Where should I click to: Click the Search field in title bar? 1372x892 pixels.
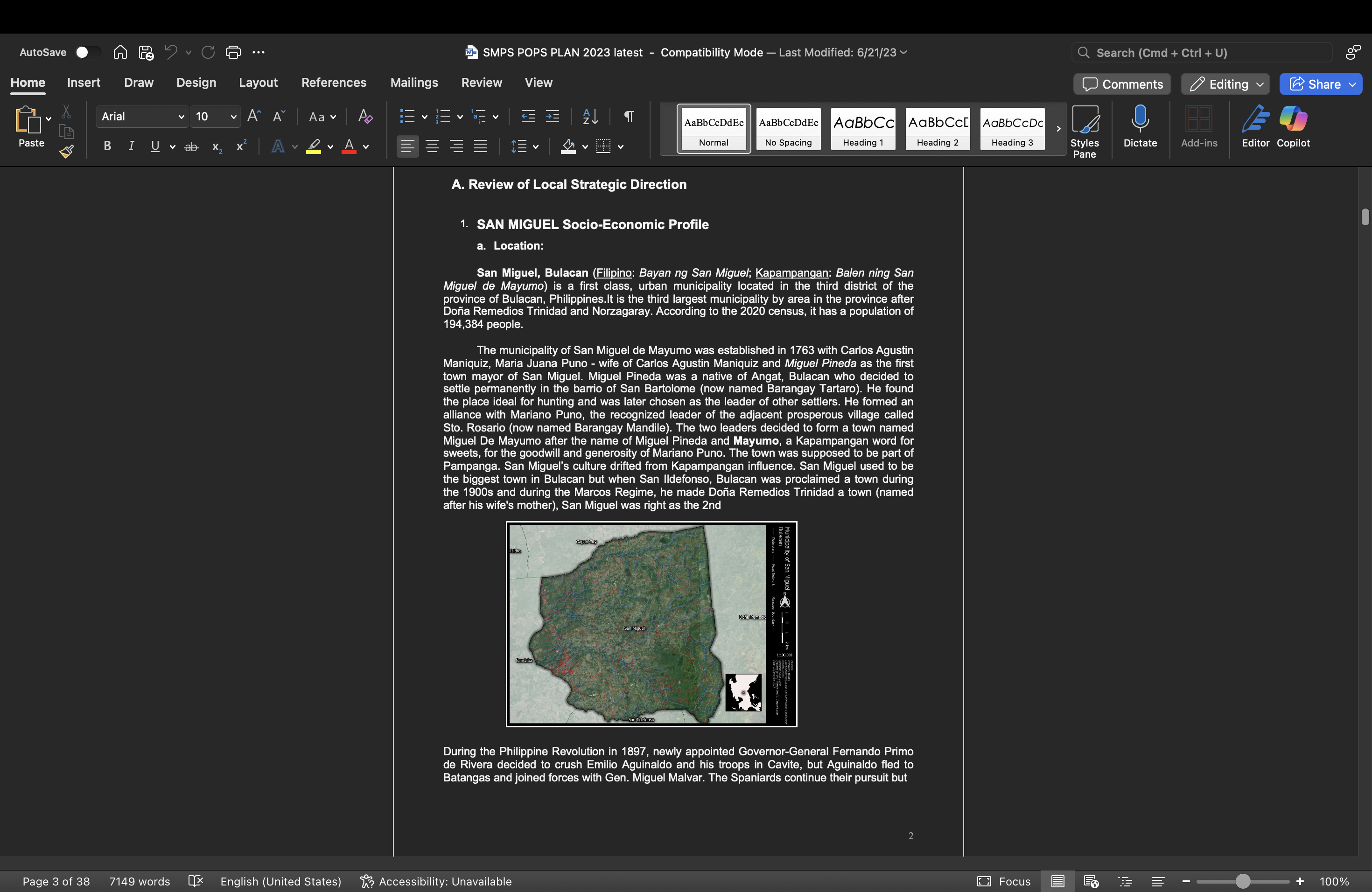(1202, 52)
